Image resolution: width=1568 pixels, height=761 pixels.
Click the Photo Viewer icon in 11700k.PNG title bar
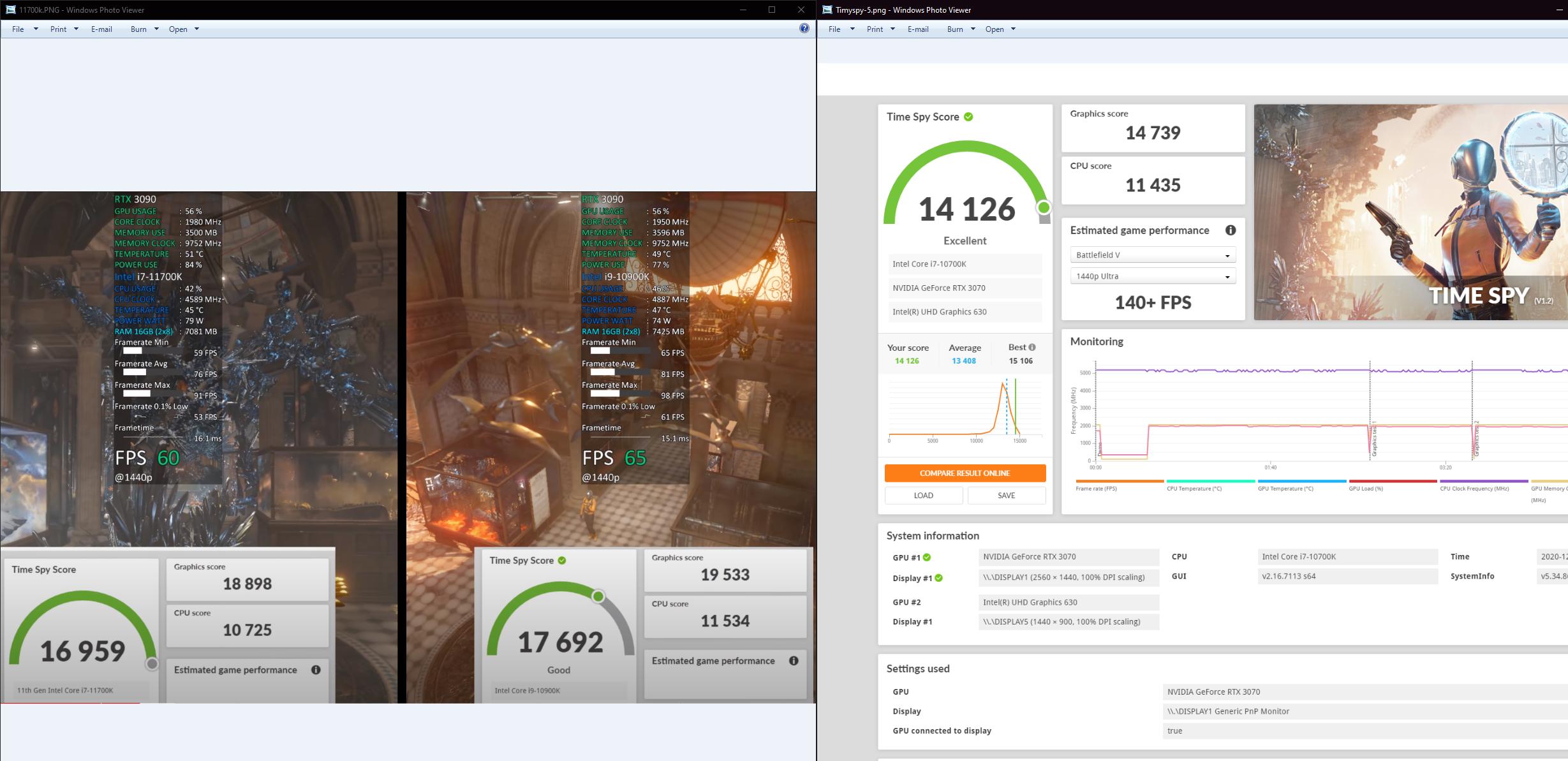(x=10, y=10)
